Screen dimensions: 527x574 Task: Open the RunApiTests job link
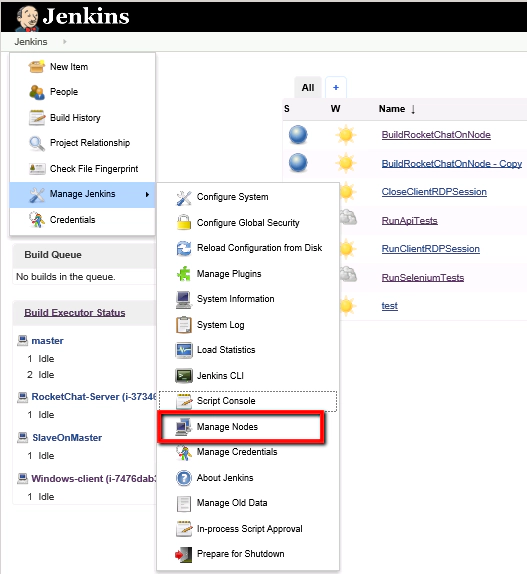410,221
